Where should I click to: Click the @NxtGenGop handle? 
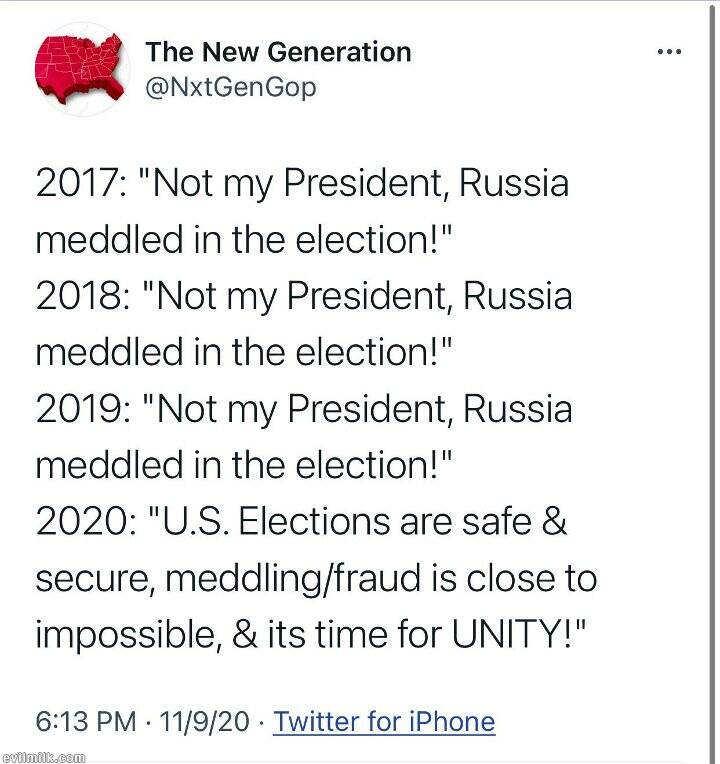point(231,87)
